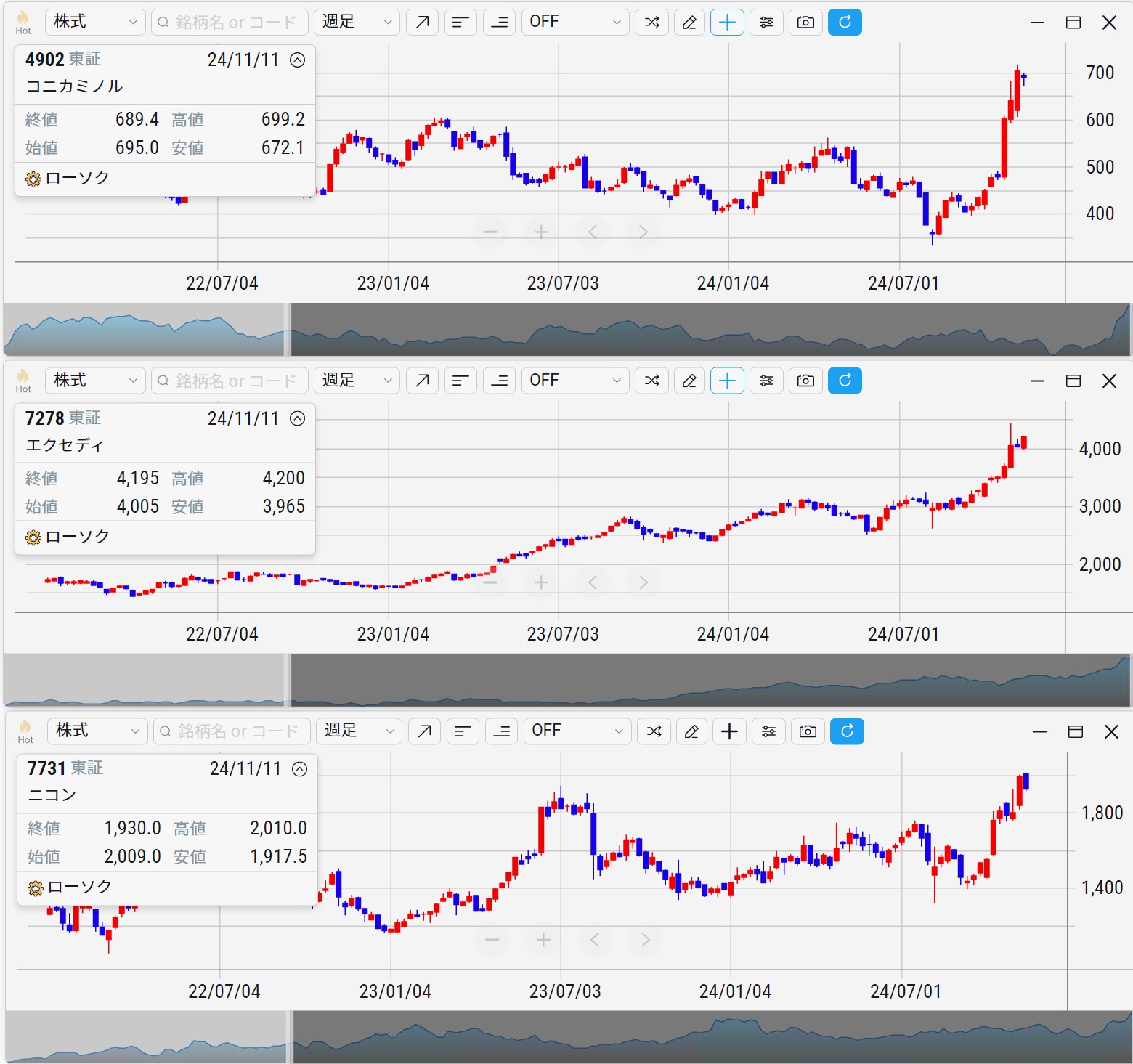This screenshot has height=1064, width=1133.
Task: Click the Hot flame icon in the 7731 chart window
Action: coord(25,731)
